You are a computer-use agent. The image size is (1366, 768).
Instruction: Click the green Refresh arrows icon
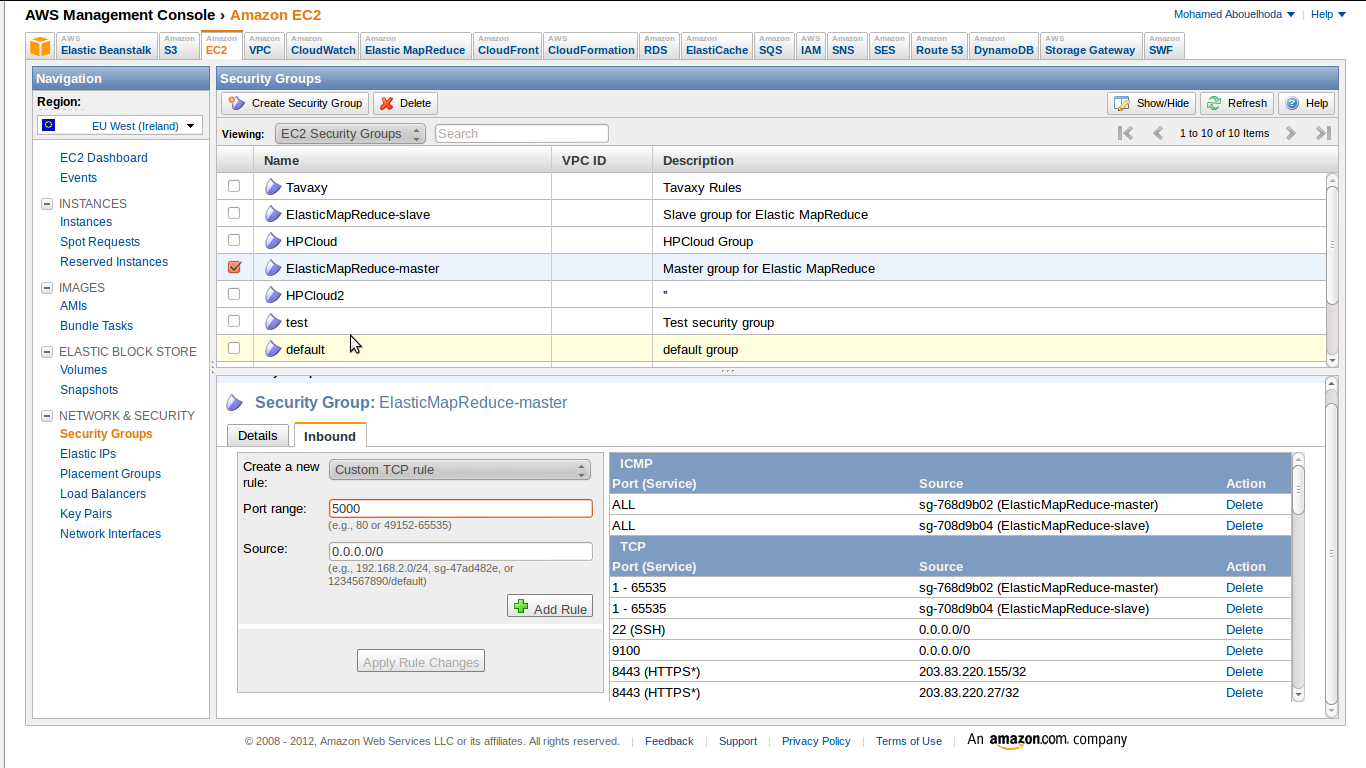[x=1214, y=103]
